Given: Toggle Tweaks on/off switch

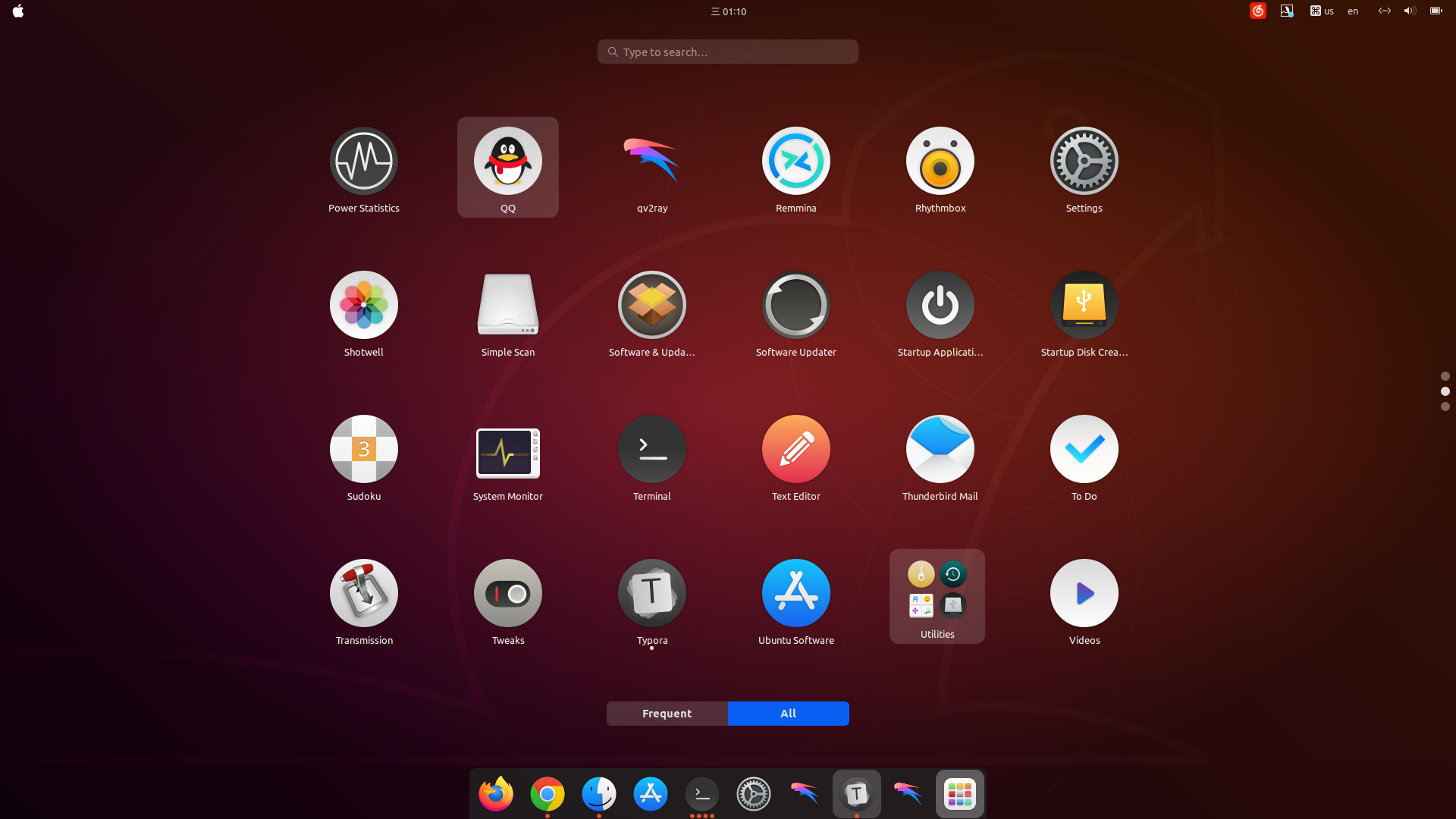Looking at the screenshot, I should click(508, 593).
